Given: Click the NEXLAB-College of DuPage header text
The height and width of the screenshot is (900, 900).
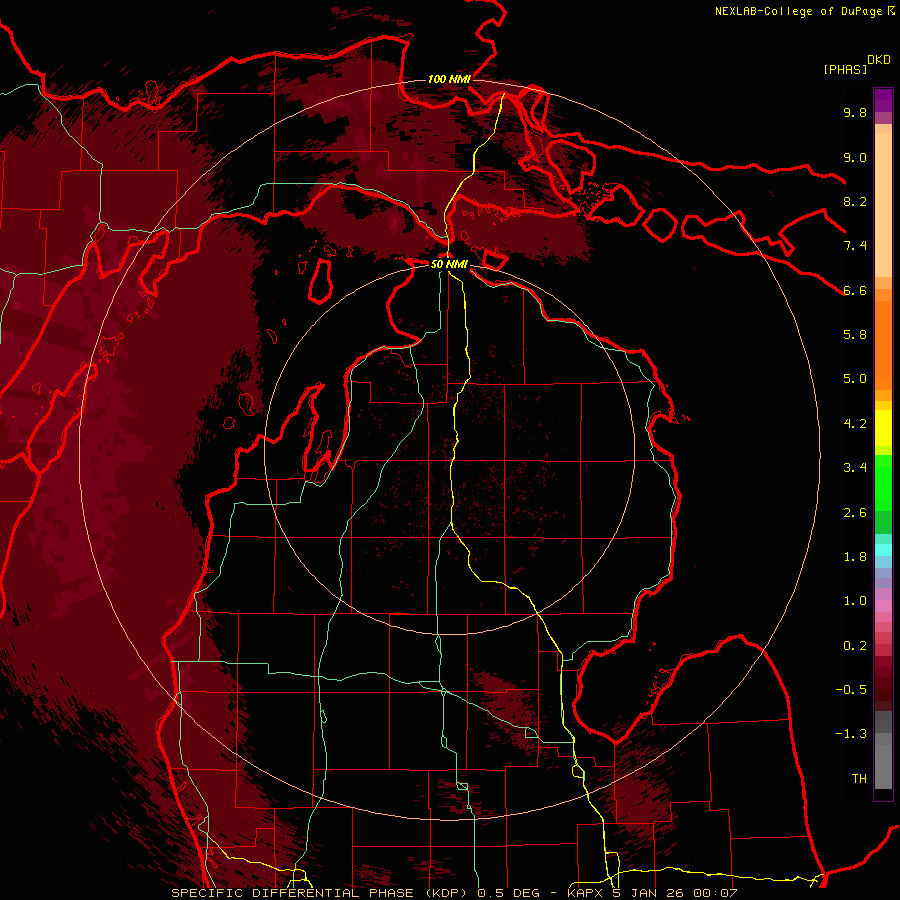Looking at the screenshot, I should (x=799, y=11).
